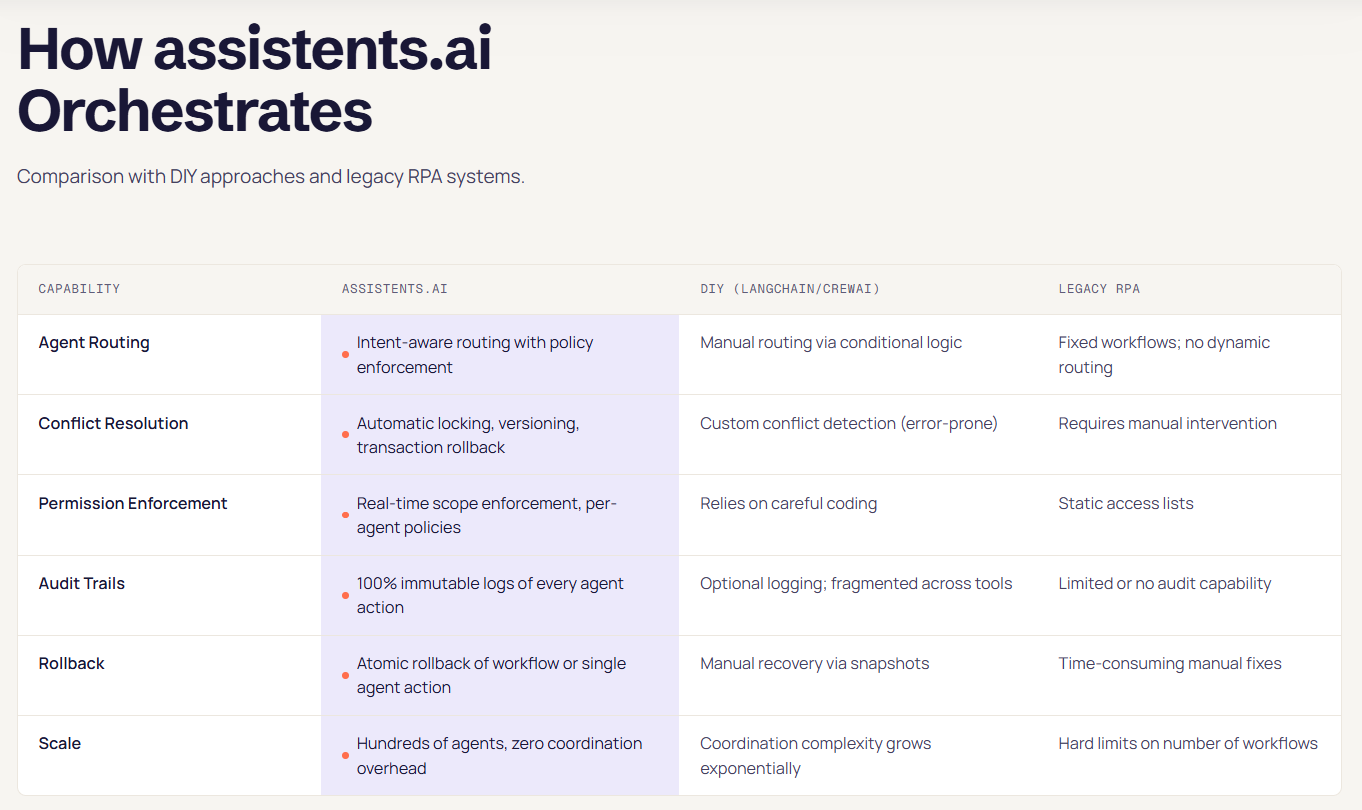
Task: Click "Fixed workflows; no dynamic routing" cell
Action: [x=1164, y=355]
